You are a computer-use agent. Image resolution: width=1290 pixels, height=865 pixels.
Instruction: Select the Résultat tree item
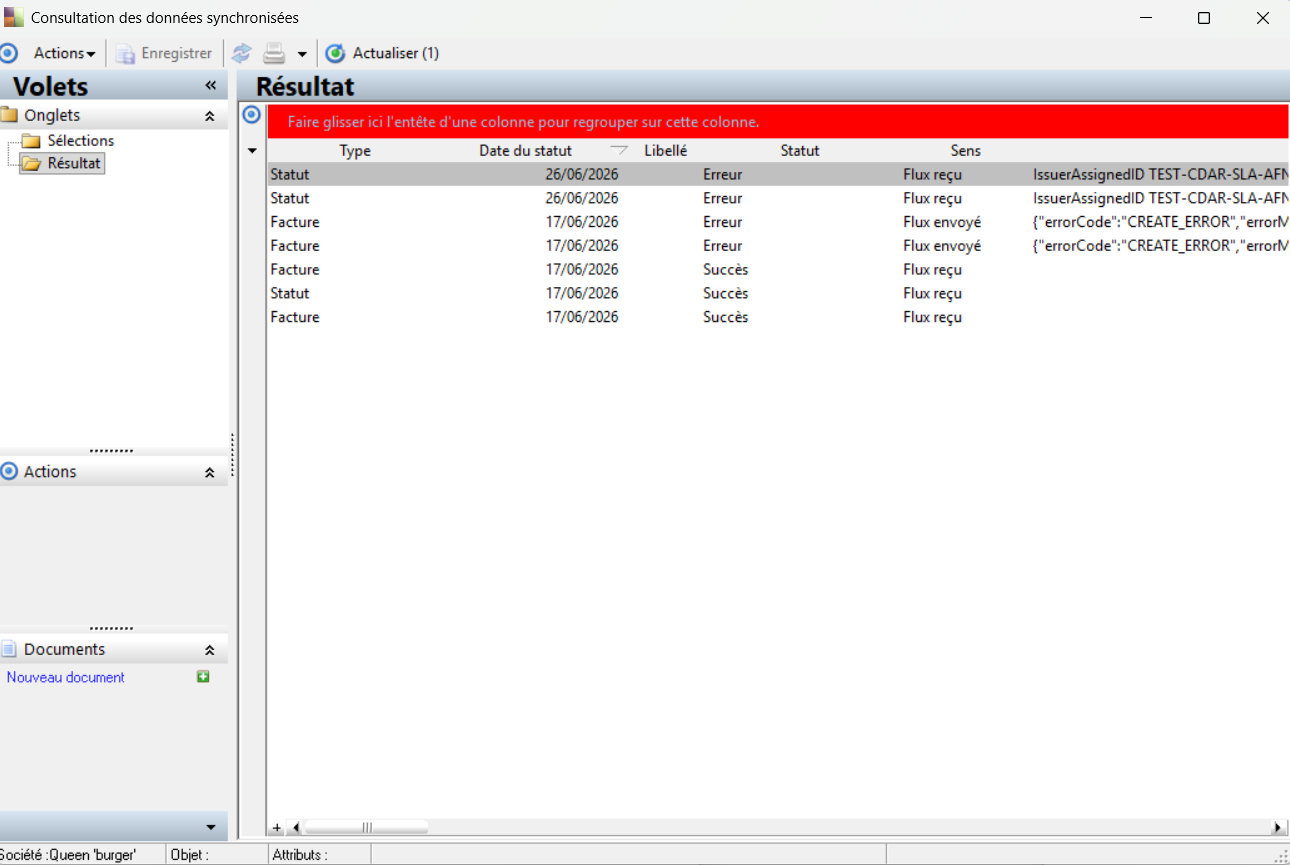(x=74, y=162)
